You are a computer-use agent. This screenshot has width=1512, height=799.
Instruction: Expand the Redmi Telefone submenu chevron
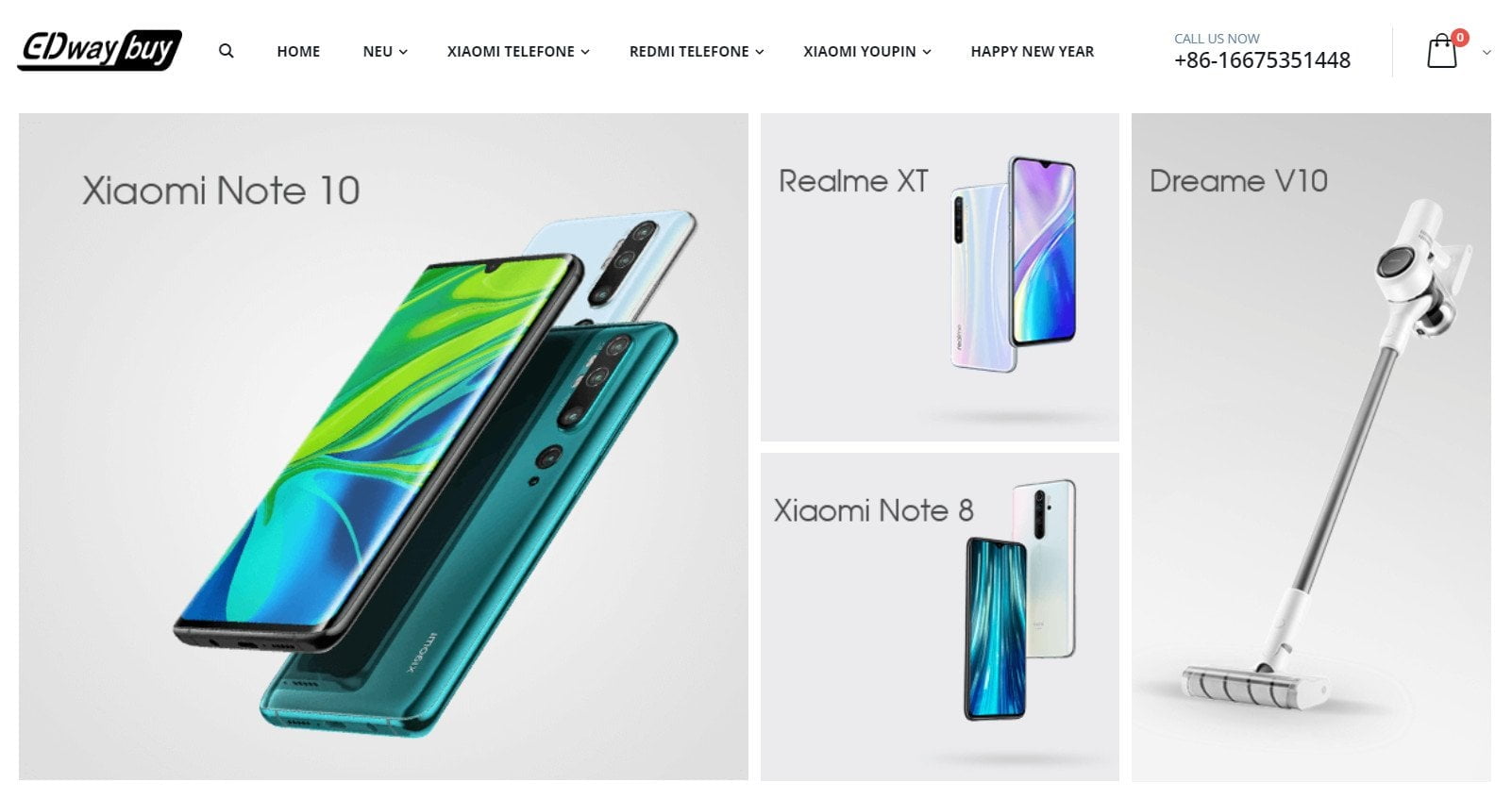coord(760,52)
